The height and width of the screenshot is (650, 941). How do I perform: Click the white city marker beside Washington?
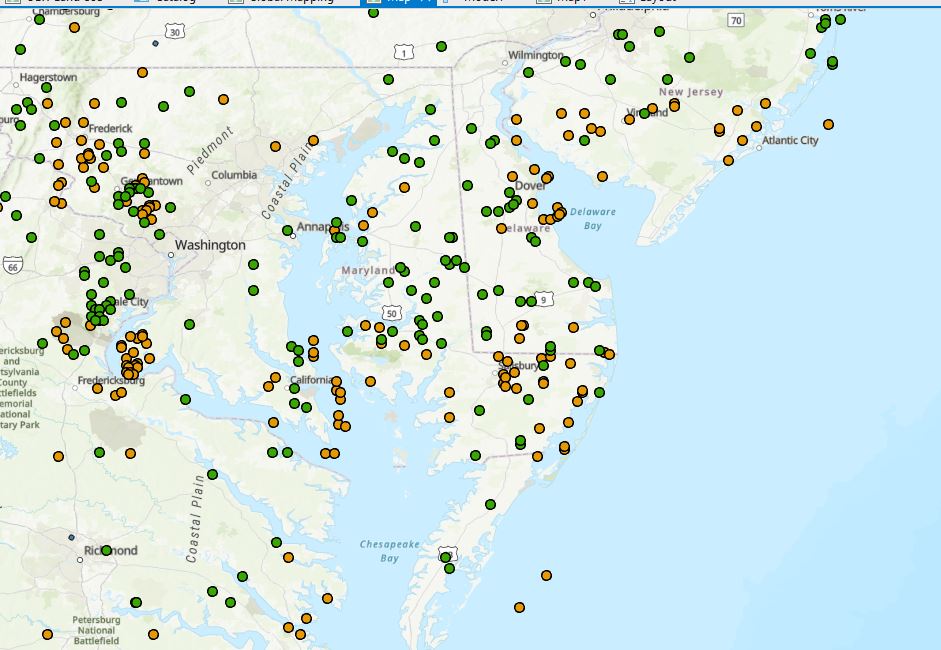171,255
